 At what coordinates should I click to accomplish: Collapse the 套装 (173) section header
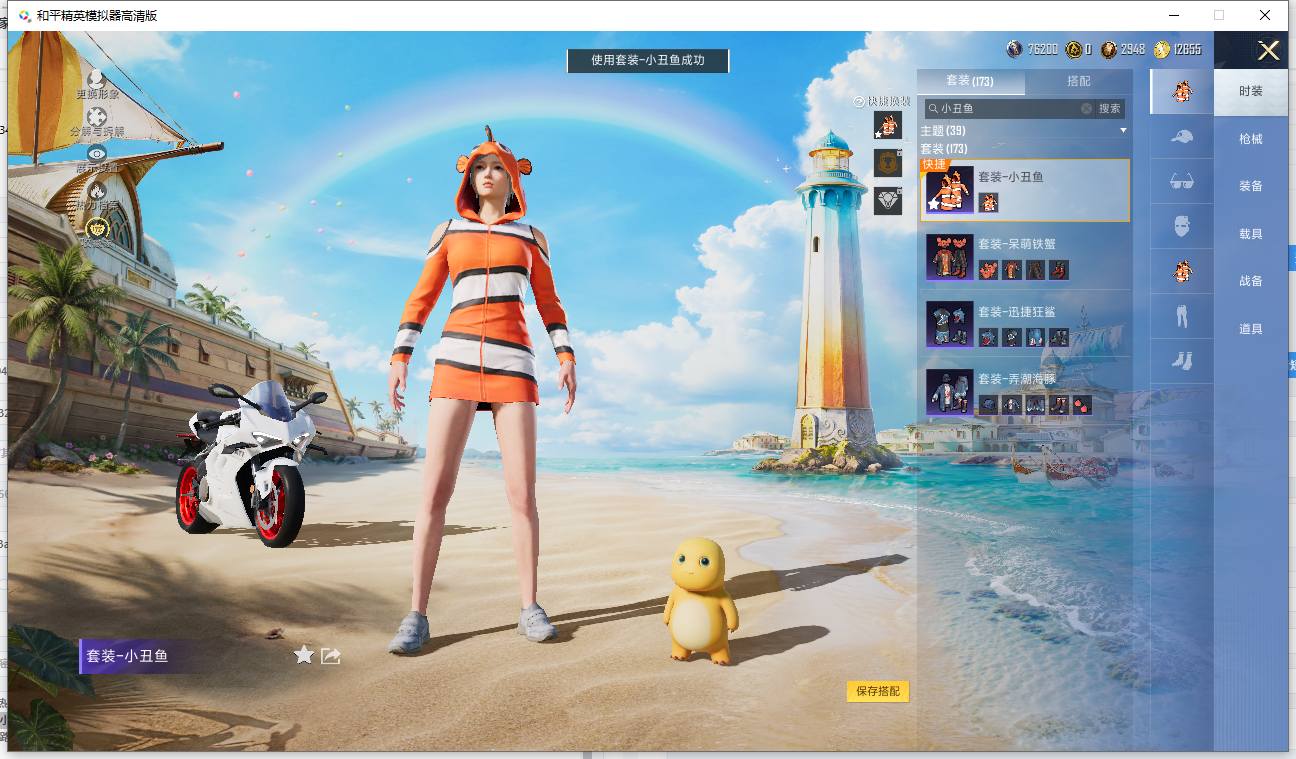[x=943, y=148]
